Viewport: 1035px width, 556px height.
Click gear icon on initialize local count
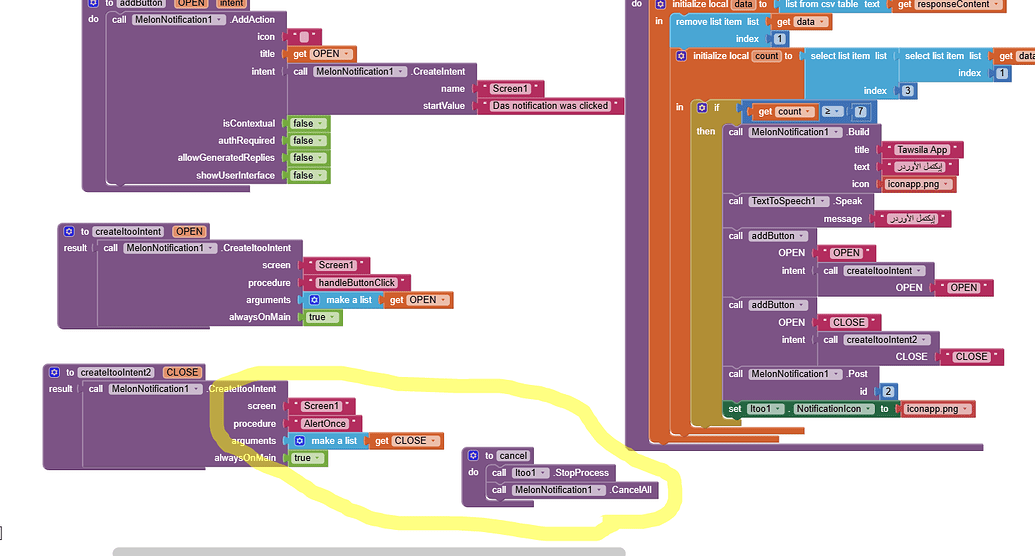pos(681,56)
